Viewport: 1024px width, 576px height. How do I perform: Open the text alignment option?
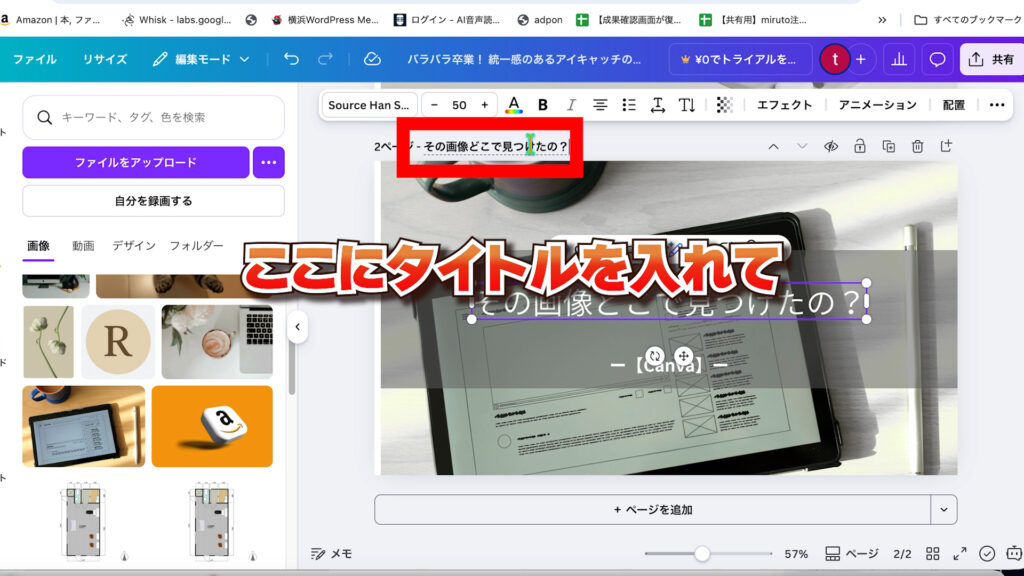[x=600, y=105]
